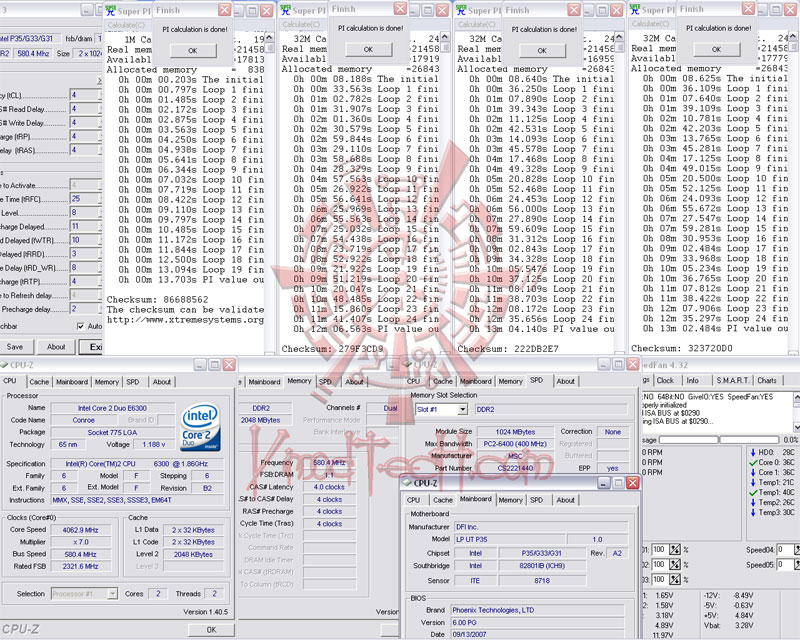Click the About button in MemSet

click(56, 347)
